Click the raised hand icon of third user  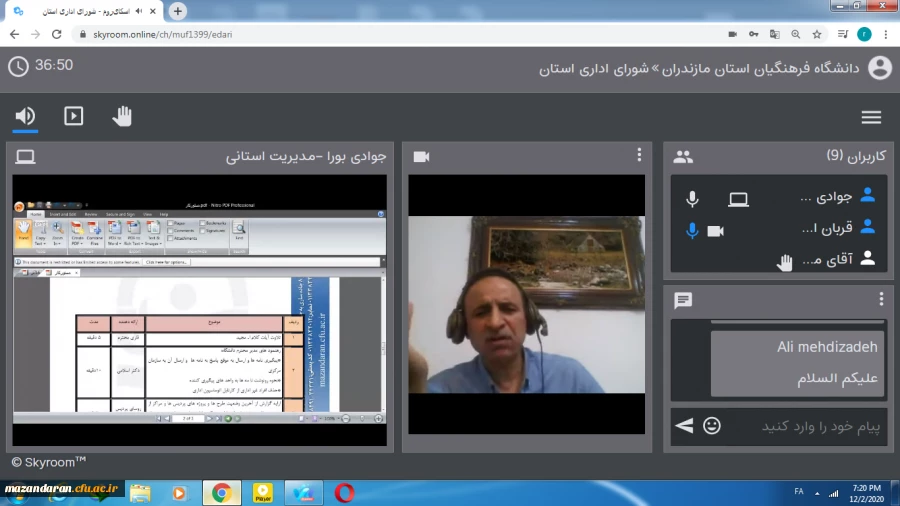click(x=786, y=262)
